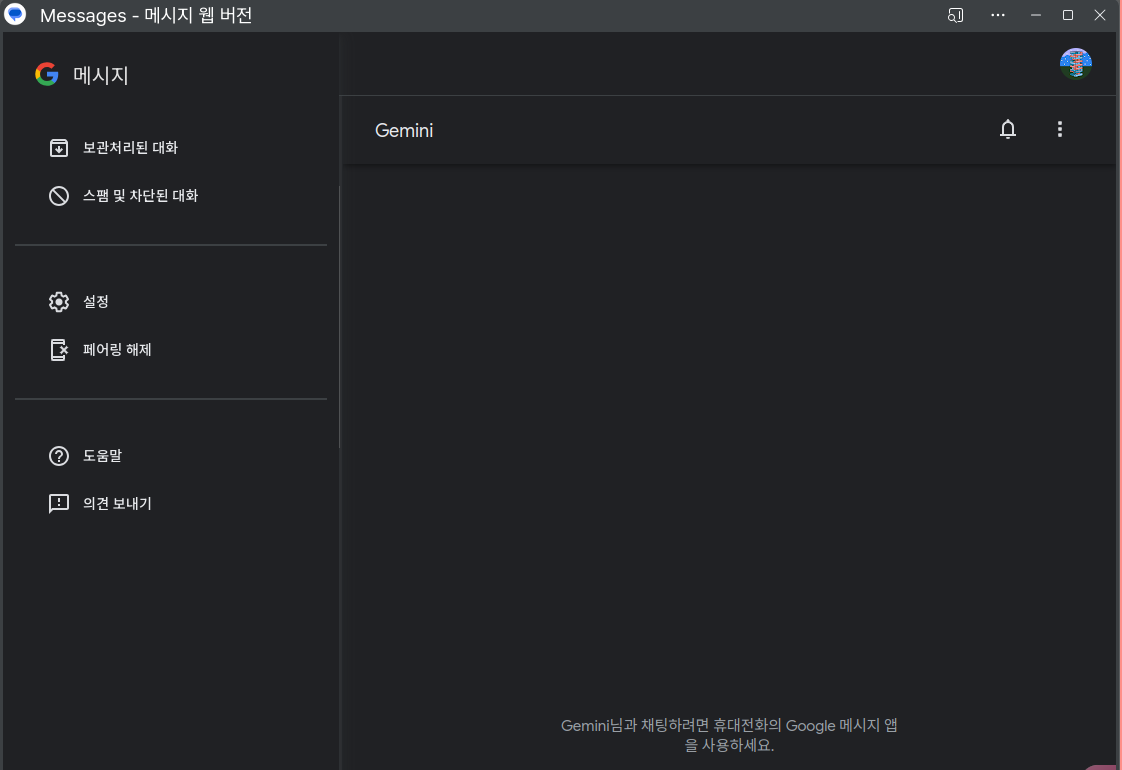Open Gemini conversation more options menu

[x=1060, y=129]
